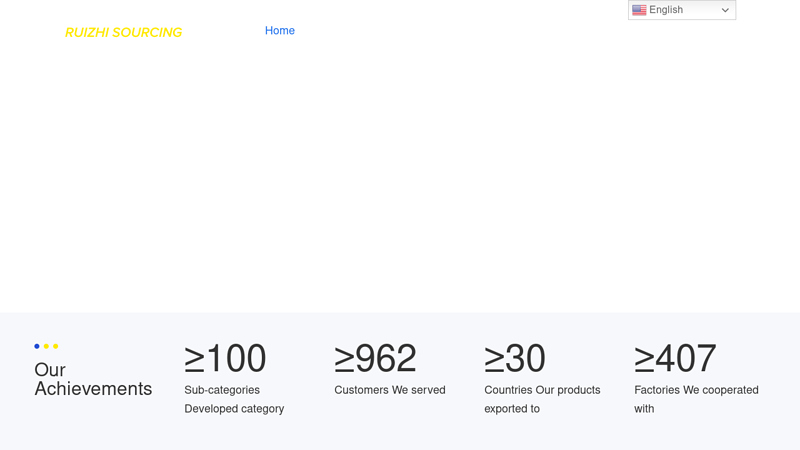
Task: Click the middle yellow dot indicator
Action: 46,346
